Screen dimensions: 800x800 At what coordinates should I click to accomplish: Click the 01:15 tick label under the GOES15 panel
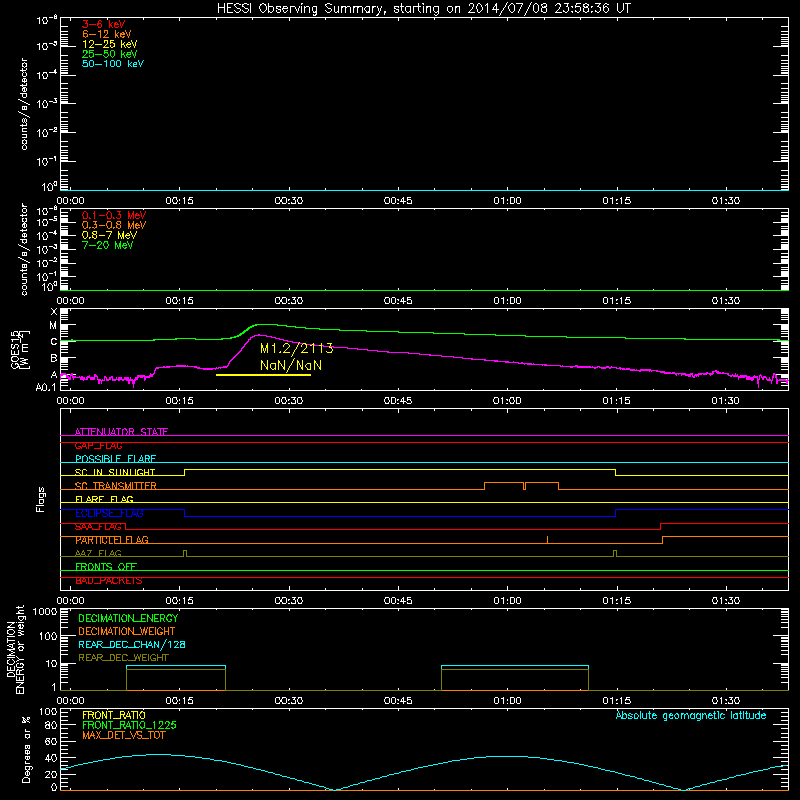[616, 401]
